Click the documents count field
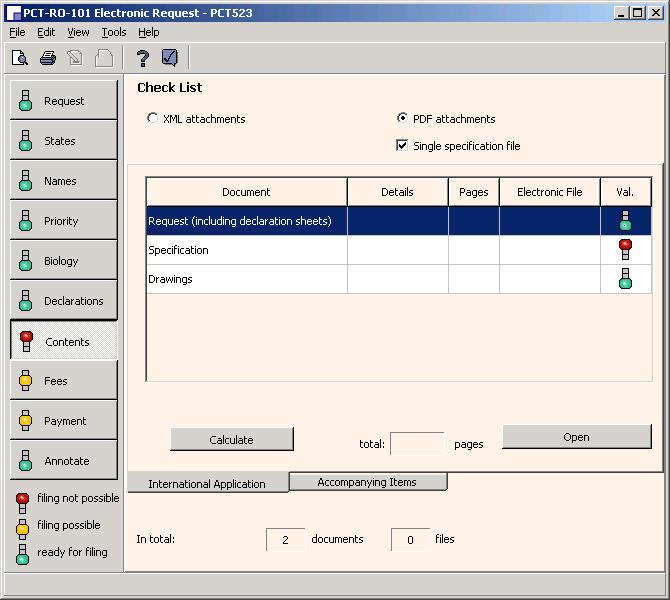 pos(285,540)
